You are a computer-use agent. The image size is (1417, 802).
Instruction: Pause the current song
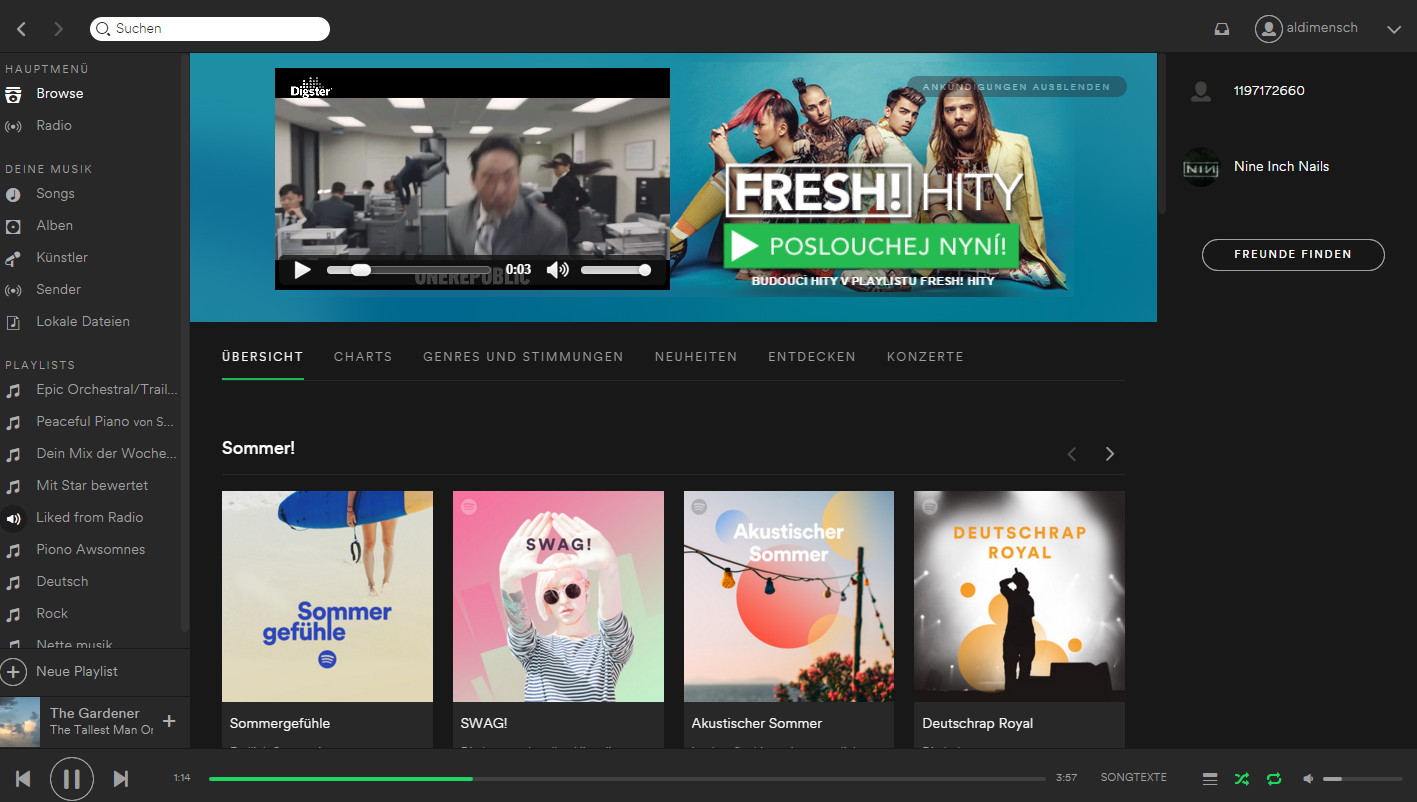click(72, 778)
